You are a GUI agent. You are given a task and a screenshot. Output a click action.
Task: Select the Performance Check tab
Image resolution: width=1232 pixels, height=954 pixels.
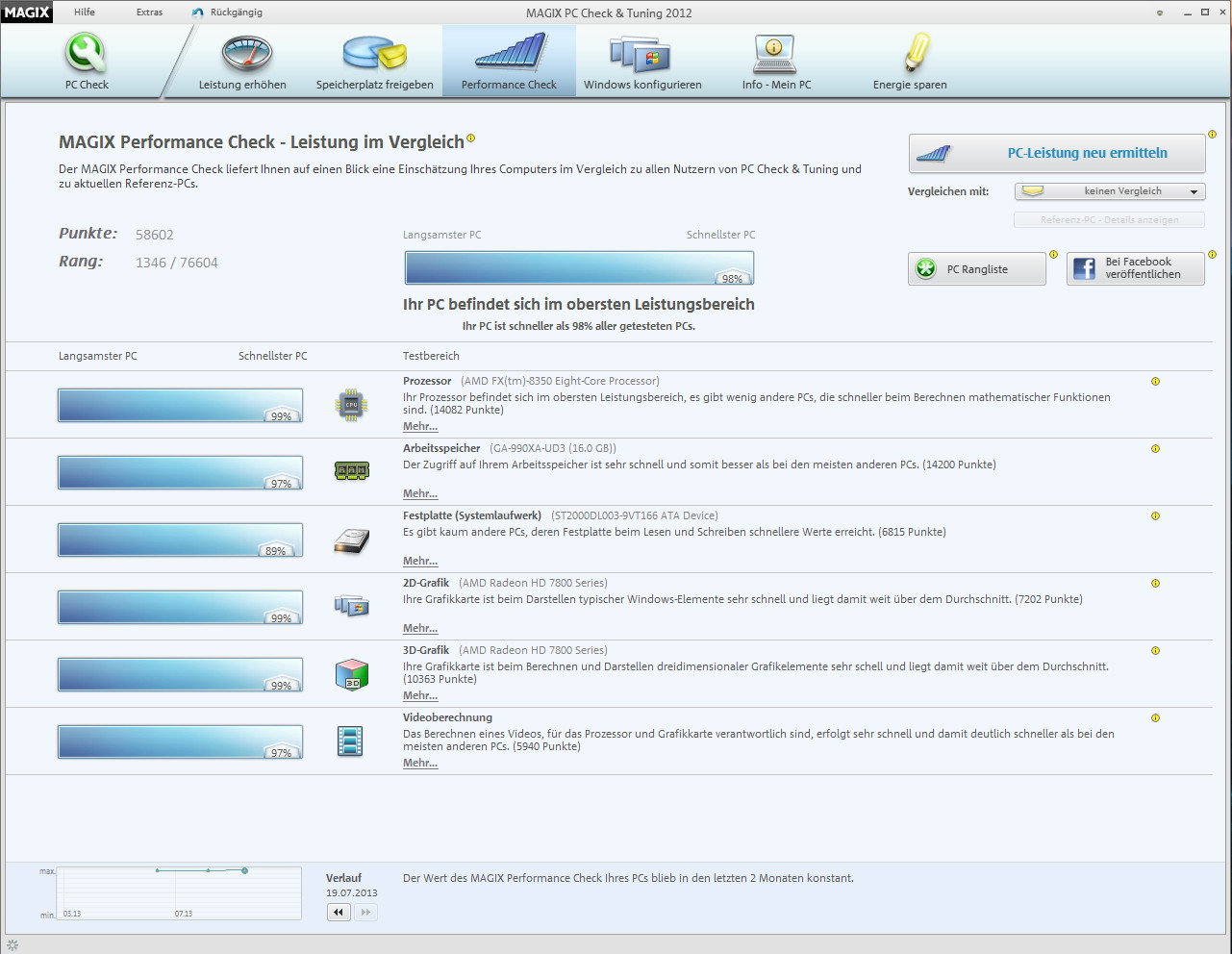[x=509, y=62]
